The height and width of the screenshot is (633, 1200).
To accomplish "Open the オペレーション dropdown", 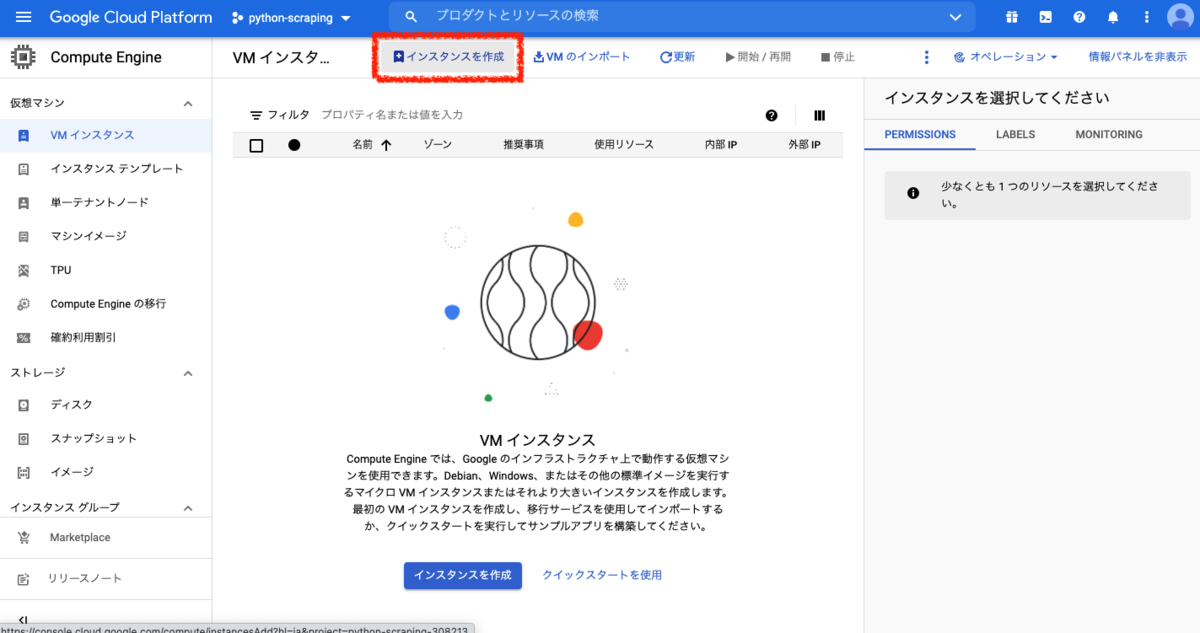I will (1006, 57).
